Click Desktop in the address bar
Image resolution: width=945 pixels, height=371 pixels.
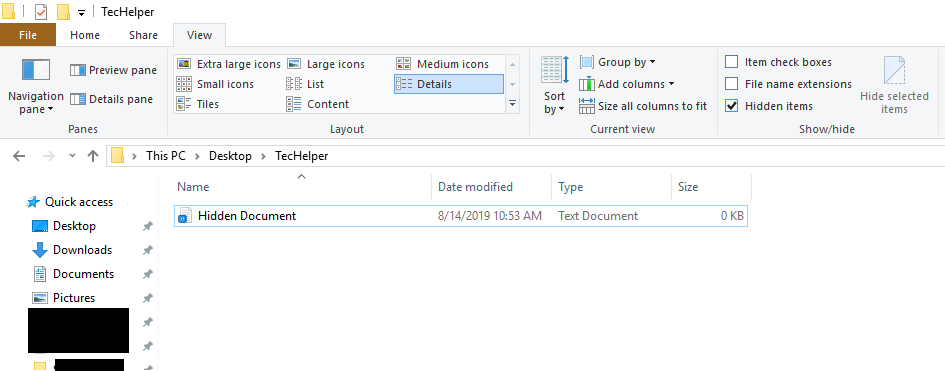coord(230,156)
